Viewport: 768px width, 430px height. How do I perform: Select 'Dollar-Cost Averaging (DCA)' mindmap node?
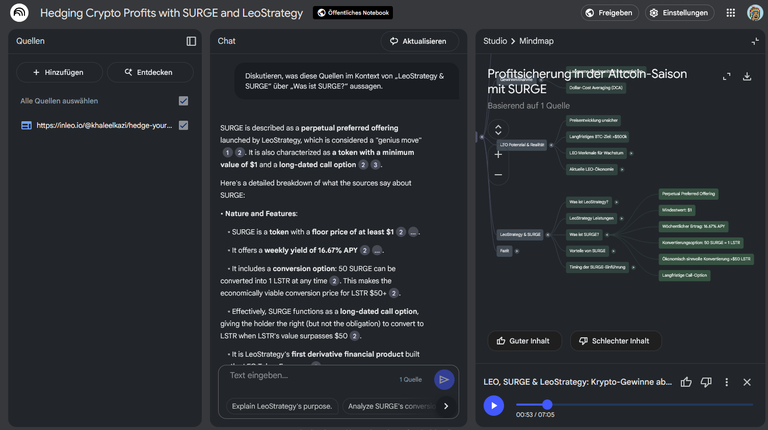point(596,88)
